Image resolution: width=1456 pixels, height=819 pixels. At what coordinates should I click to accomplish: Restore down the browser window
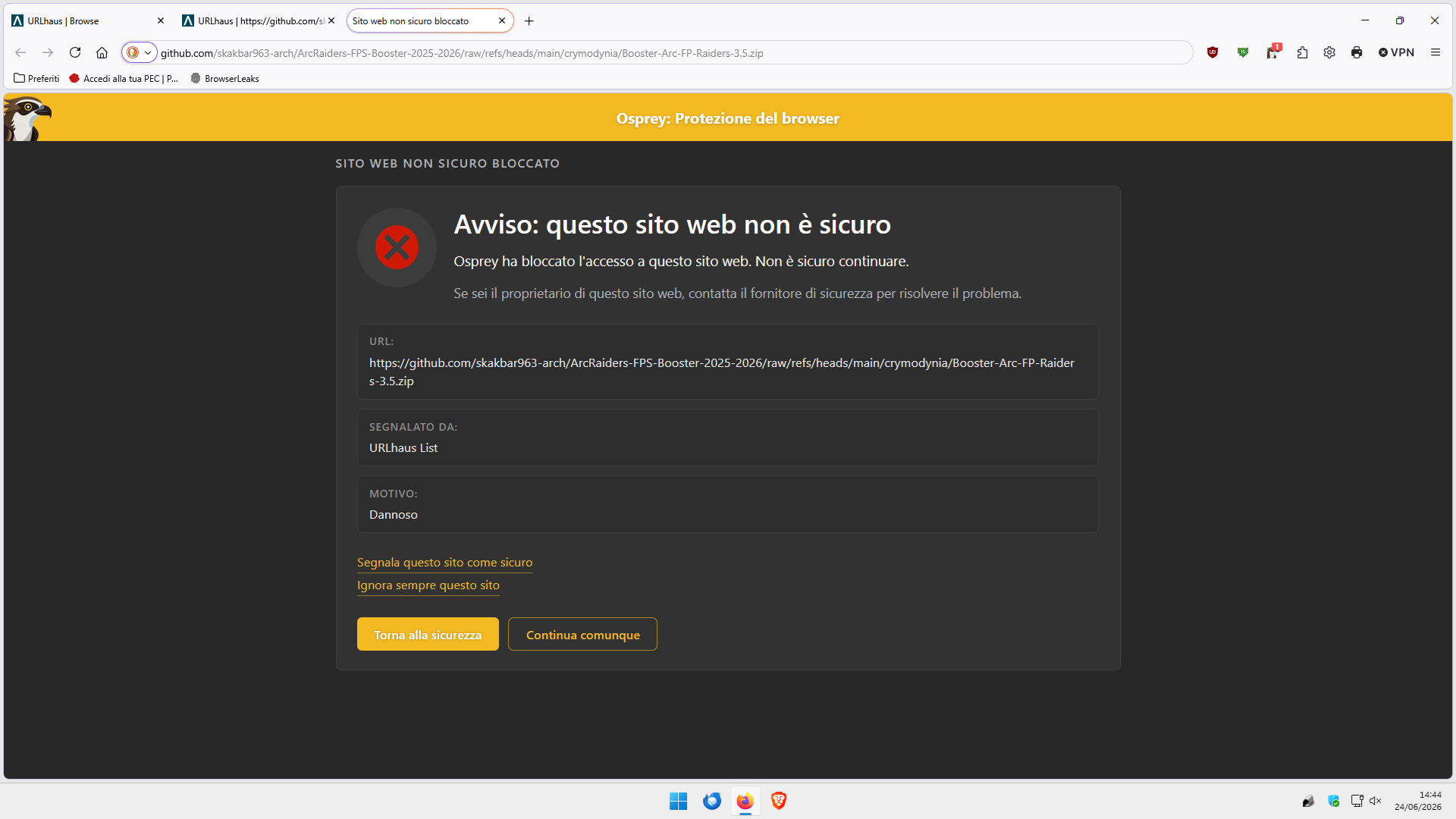coord(1400,20)
